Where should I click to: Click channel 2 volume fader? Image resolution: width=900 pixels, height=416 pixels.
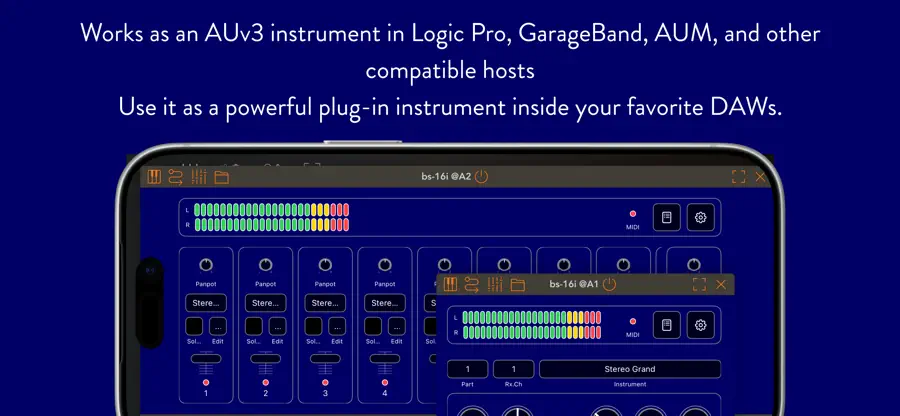point(266,359)
